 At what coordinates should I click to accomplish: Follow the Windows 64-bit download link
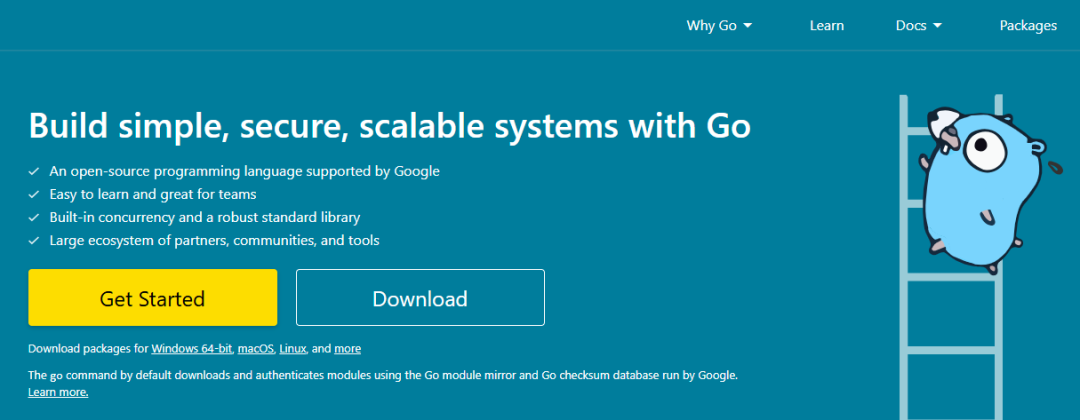coord(192,348)
